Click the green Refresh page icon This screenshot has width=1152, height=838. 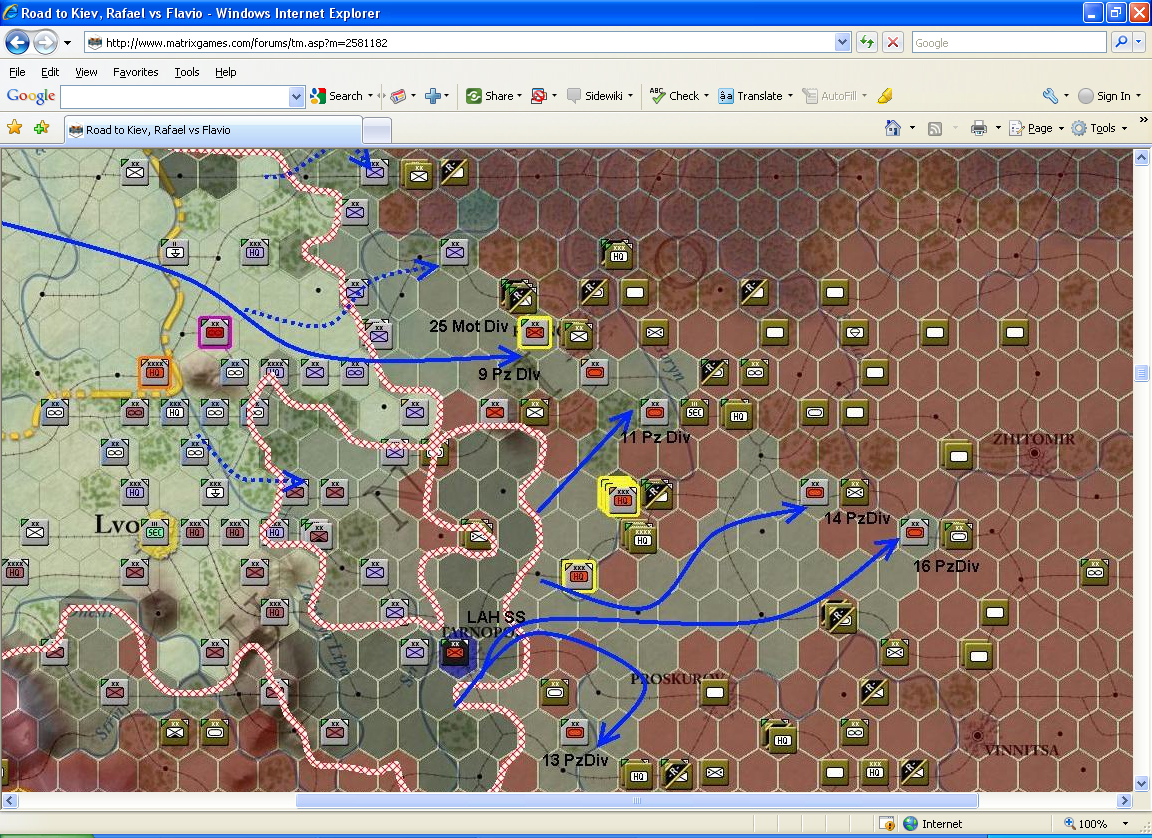[867, 43]
